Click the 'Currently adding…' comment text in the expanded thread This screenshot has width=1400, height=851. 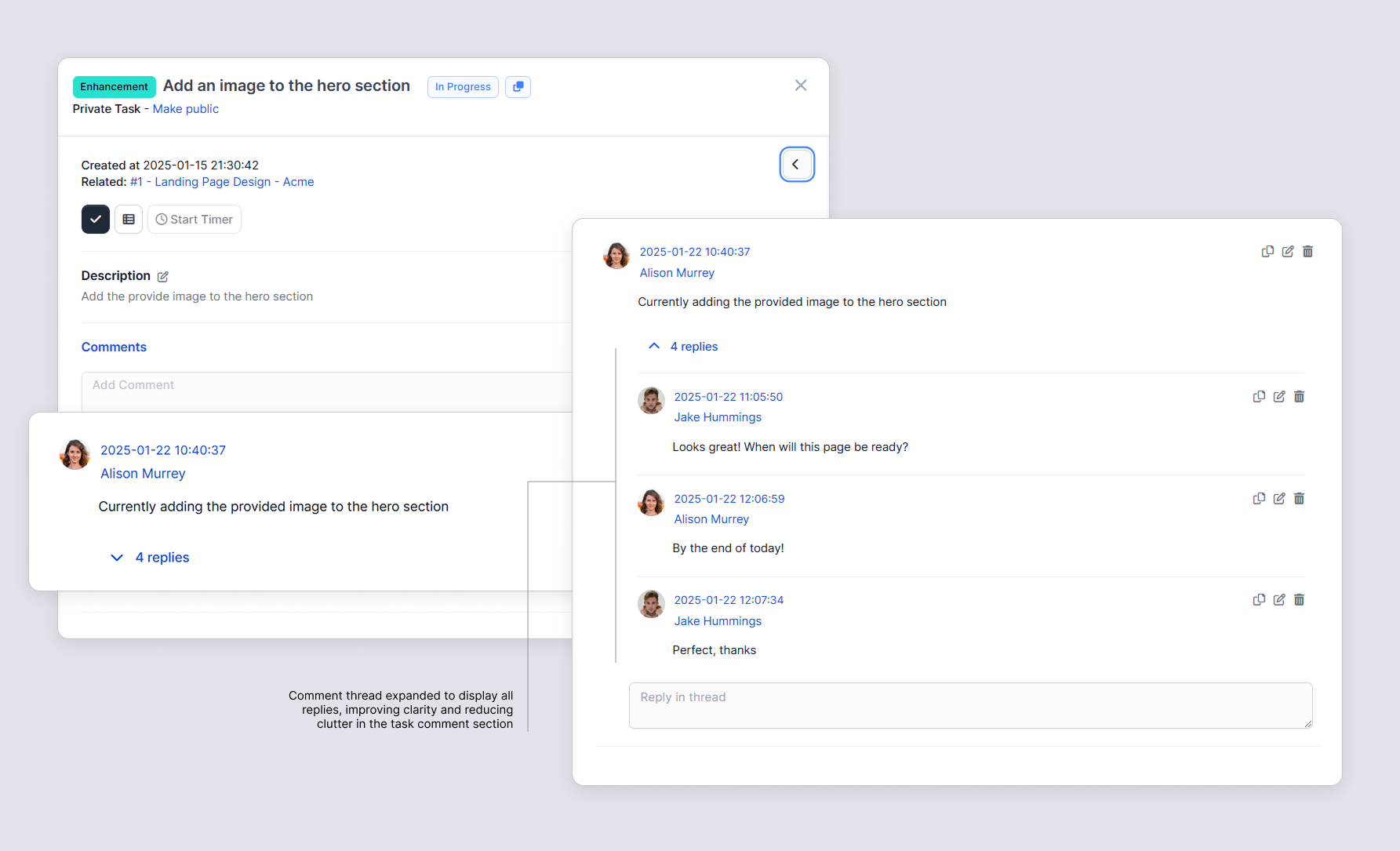click(x=792, y=302)
